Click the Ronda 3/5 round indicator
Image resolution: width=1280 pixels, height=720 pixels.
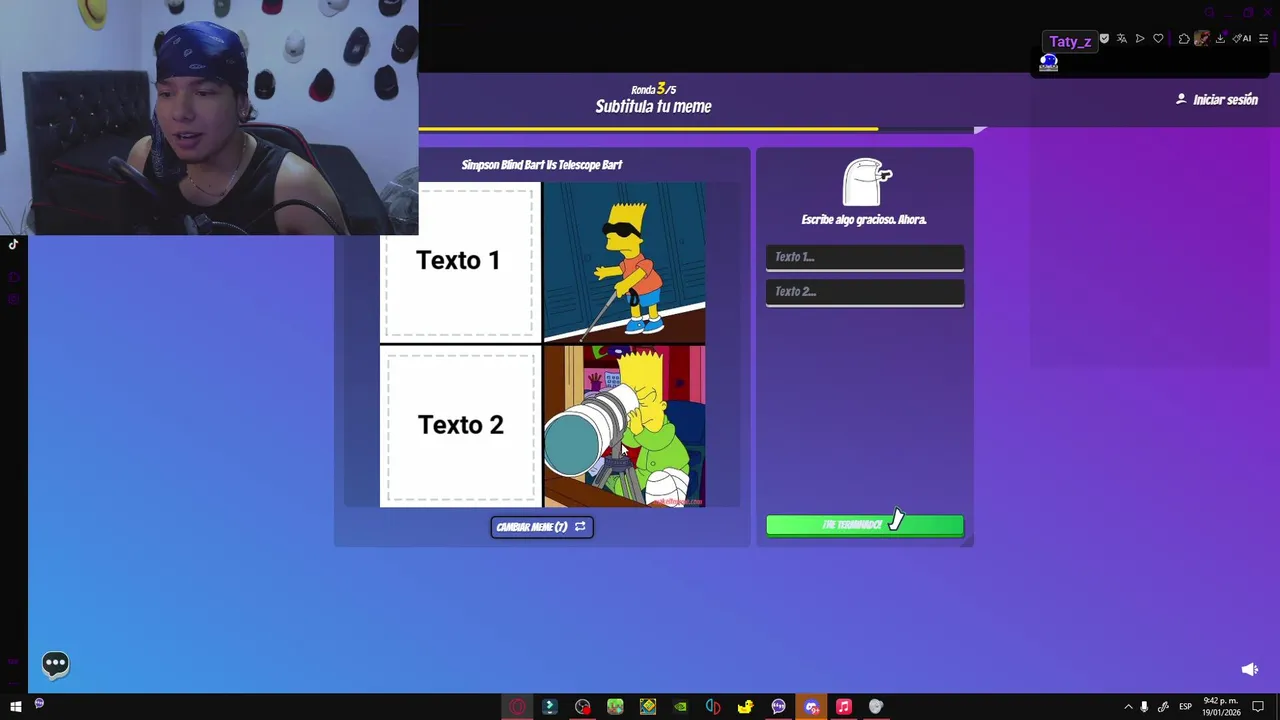(x=653, y=89)
